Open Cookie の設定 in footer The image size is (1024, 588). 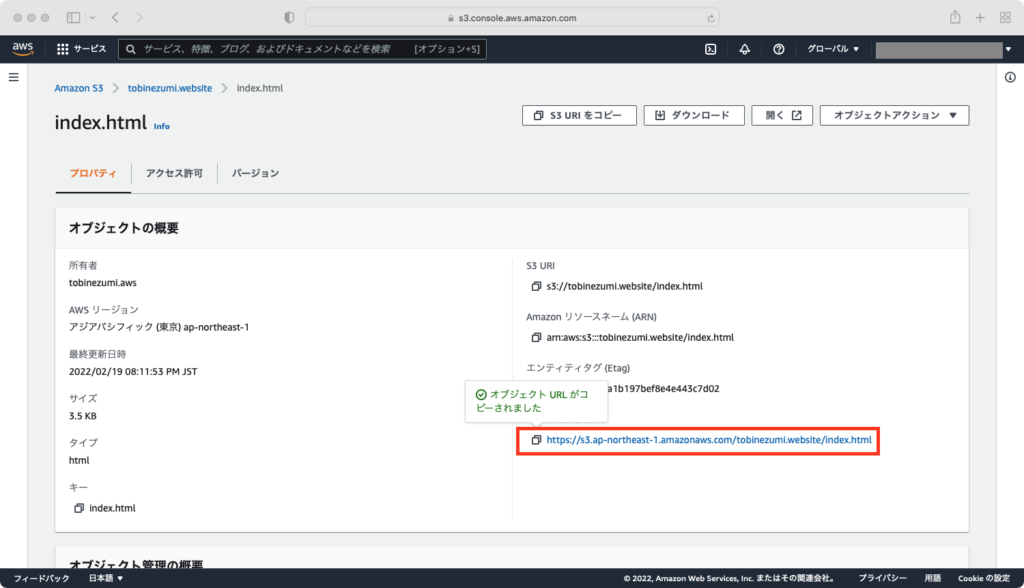[x=984, y=578]
